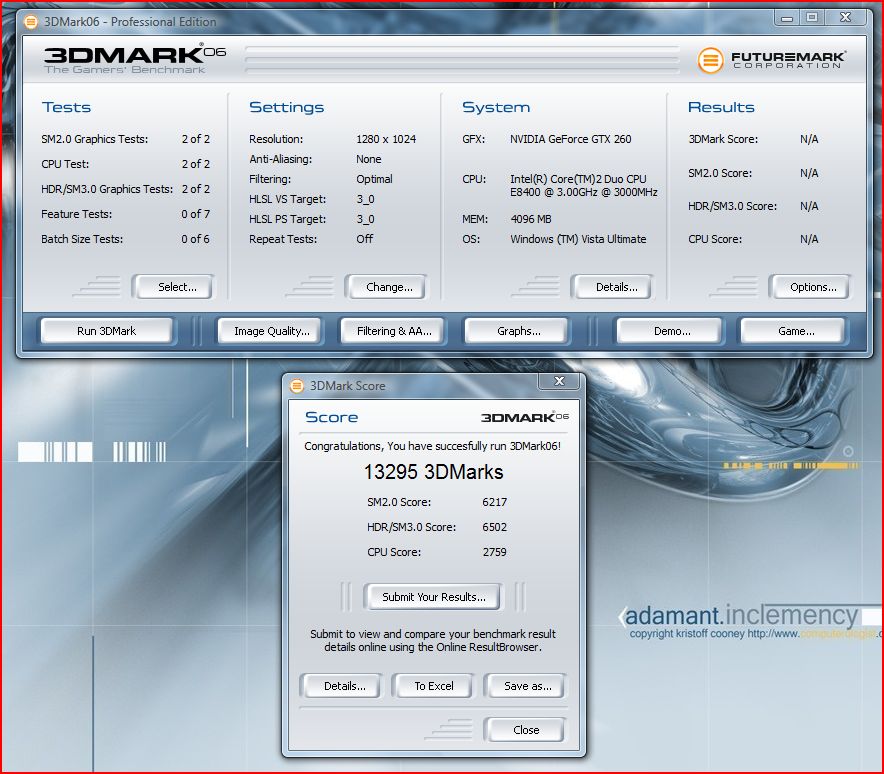884x774 pixels.
Task: Click the Run 3DMark button
Action: pyautogui.click(x=107, y=331)
